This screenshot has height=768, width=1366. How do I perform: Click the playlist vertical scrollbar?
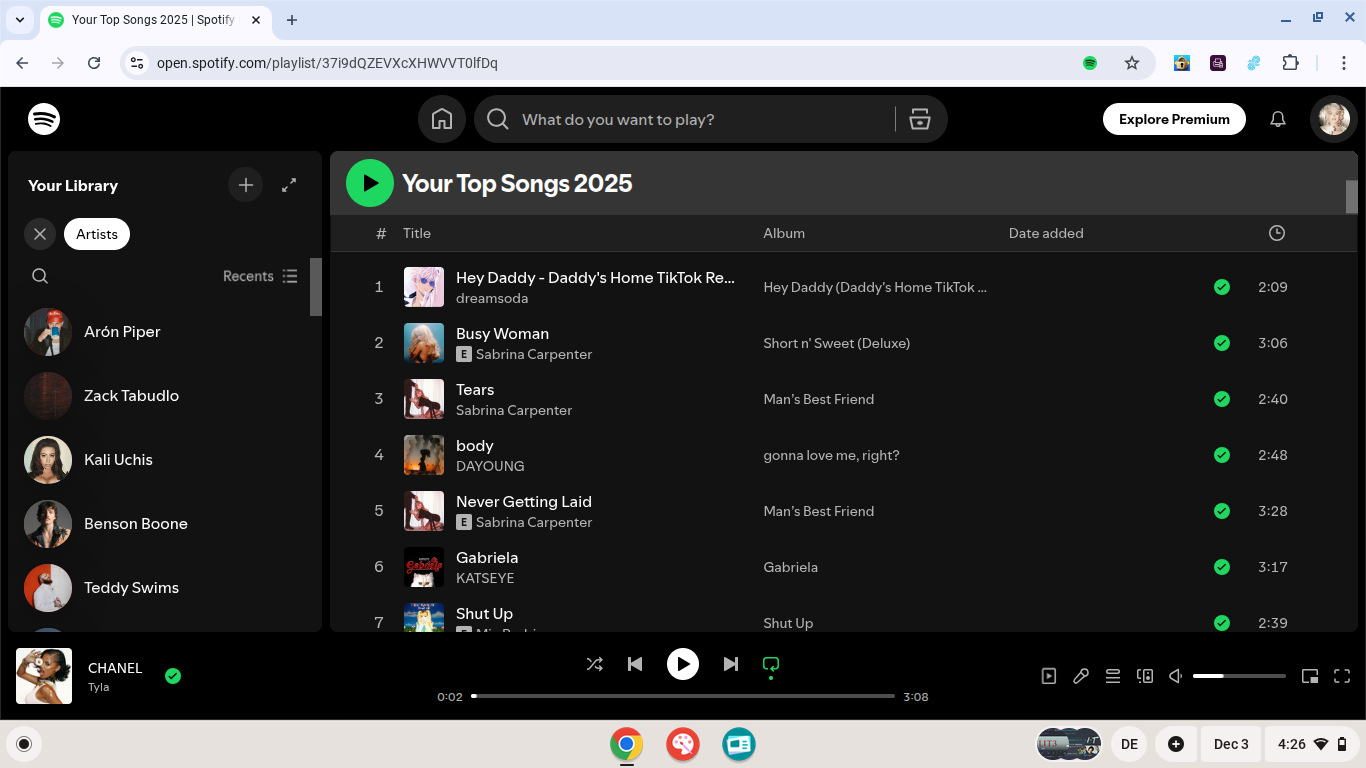pyautogui.click(x=1351, y=197)
